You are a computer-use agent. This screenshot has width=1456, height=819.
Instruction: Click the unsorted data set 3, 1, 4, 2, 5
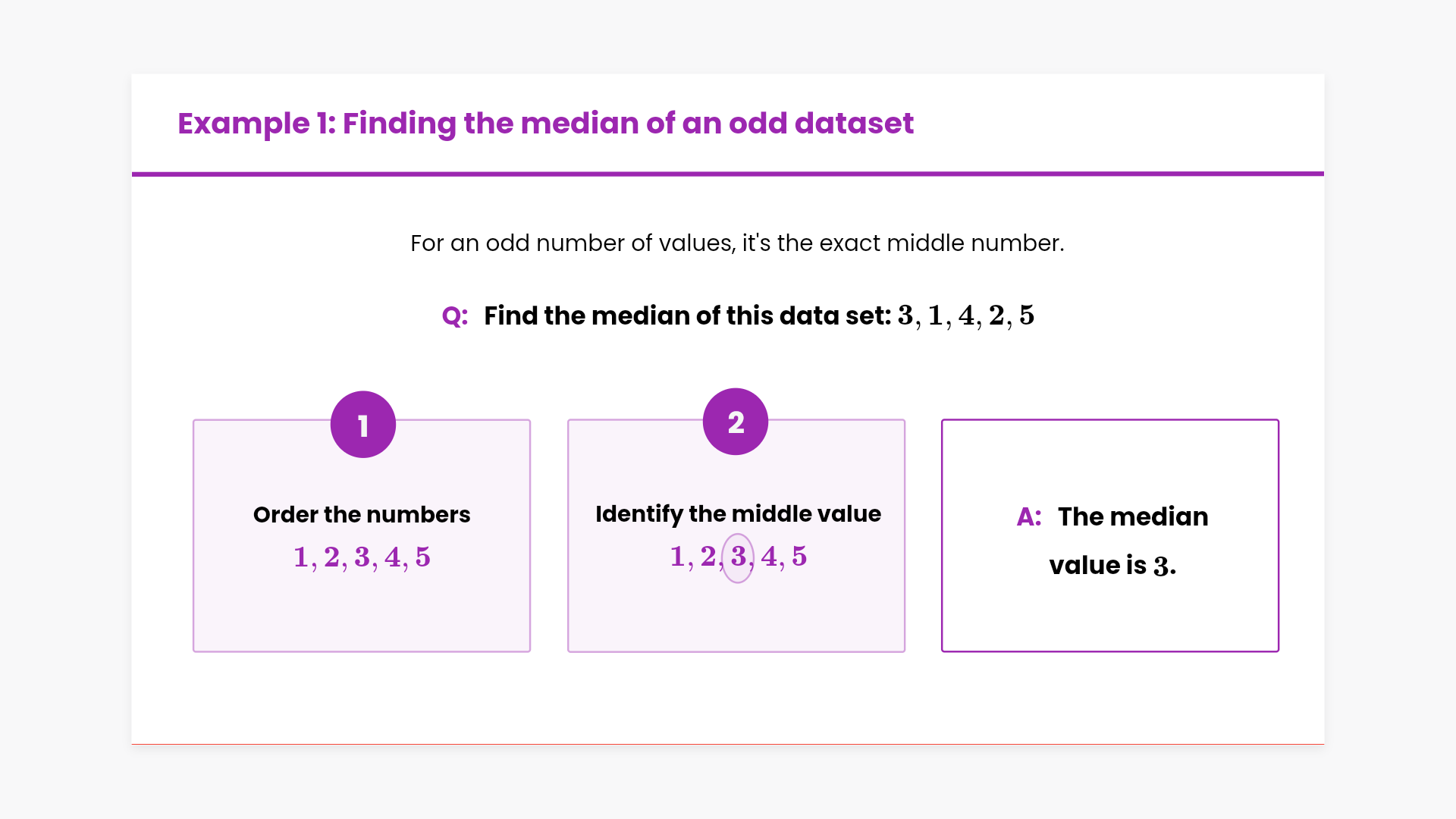[x=965, y=315]
